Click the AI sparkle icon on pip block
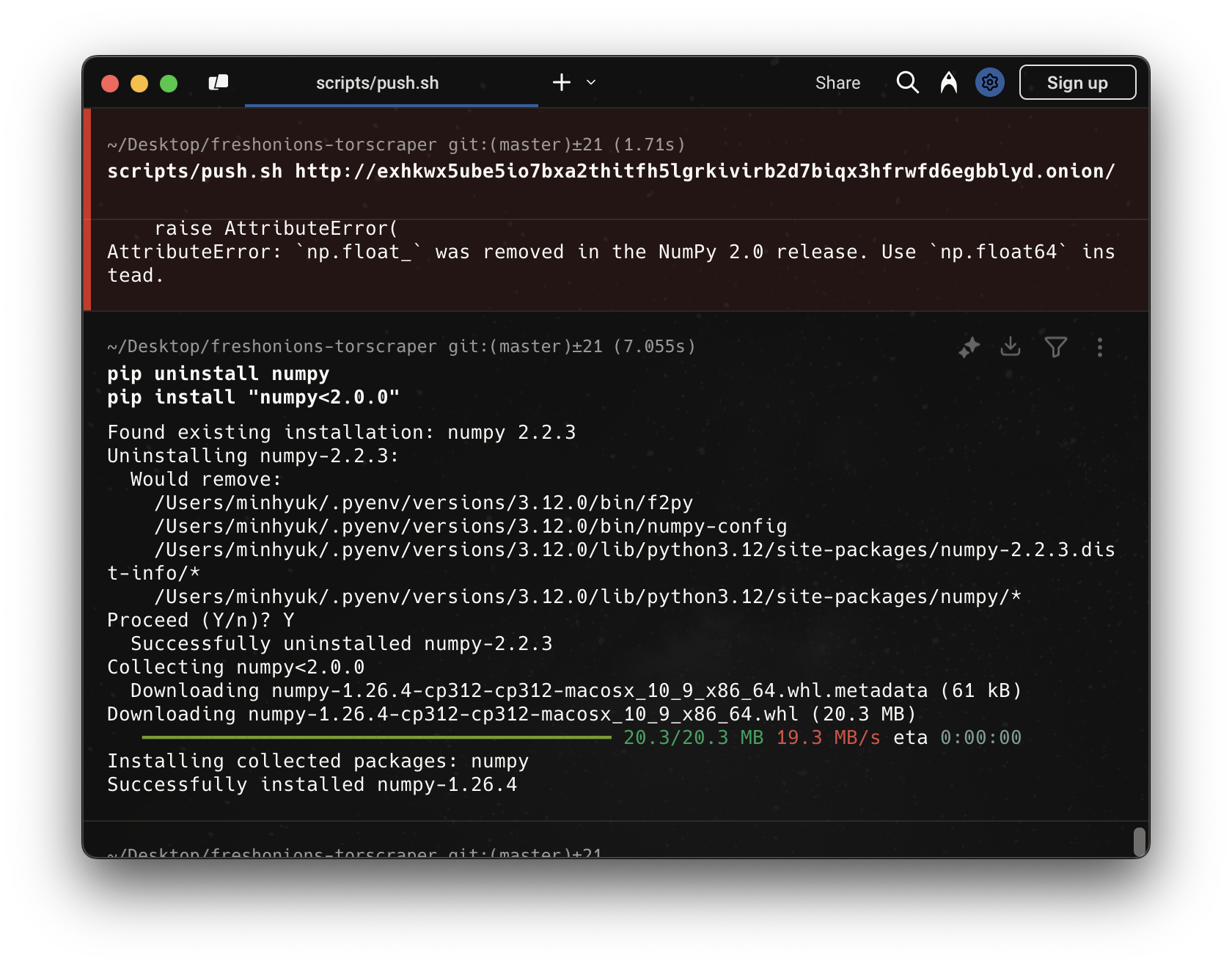The image size is (1232, 967). (x=969, y=347)
